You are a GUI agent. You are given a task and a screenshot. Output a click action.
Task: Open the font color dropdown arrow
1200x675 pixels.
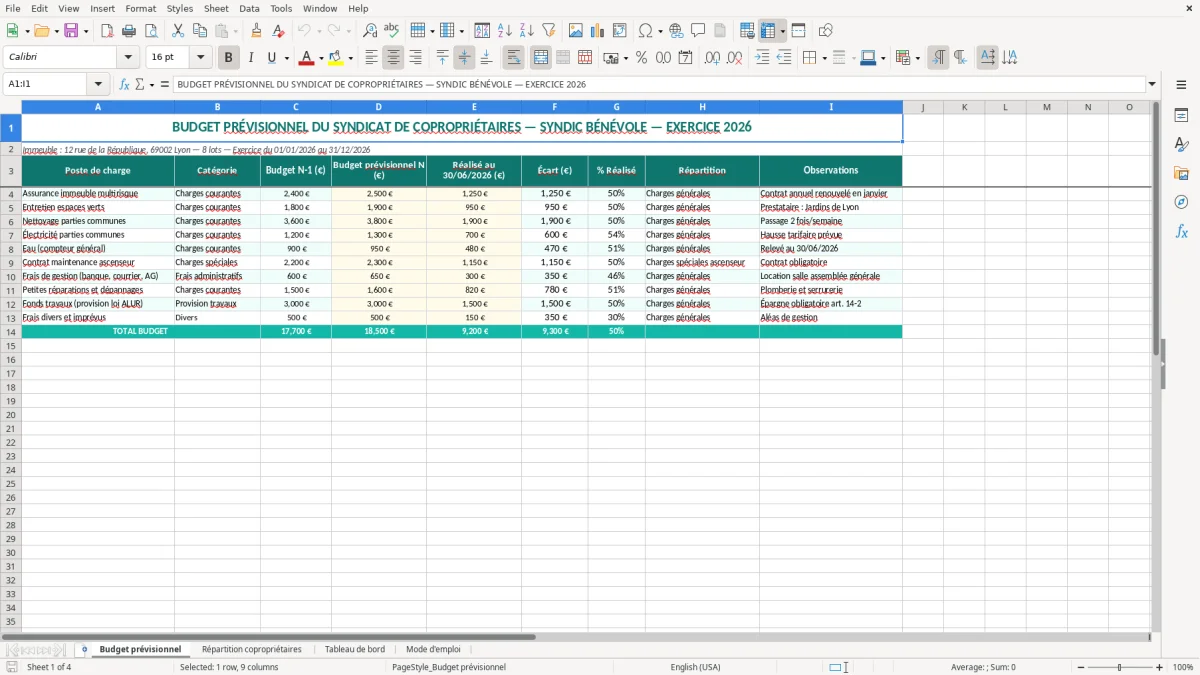[x=321, y=58]
